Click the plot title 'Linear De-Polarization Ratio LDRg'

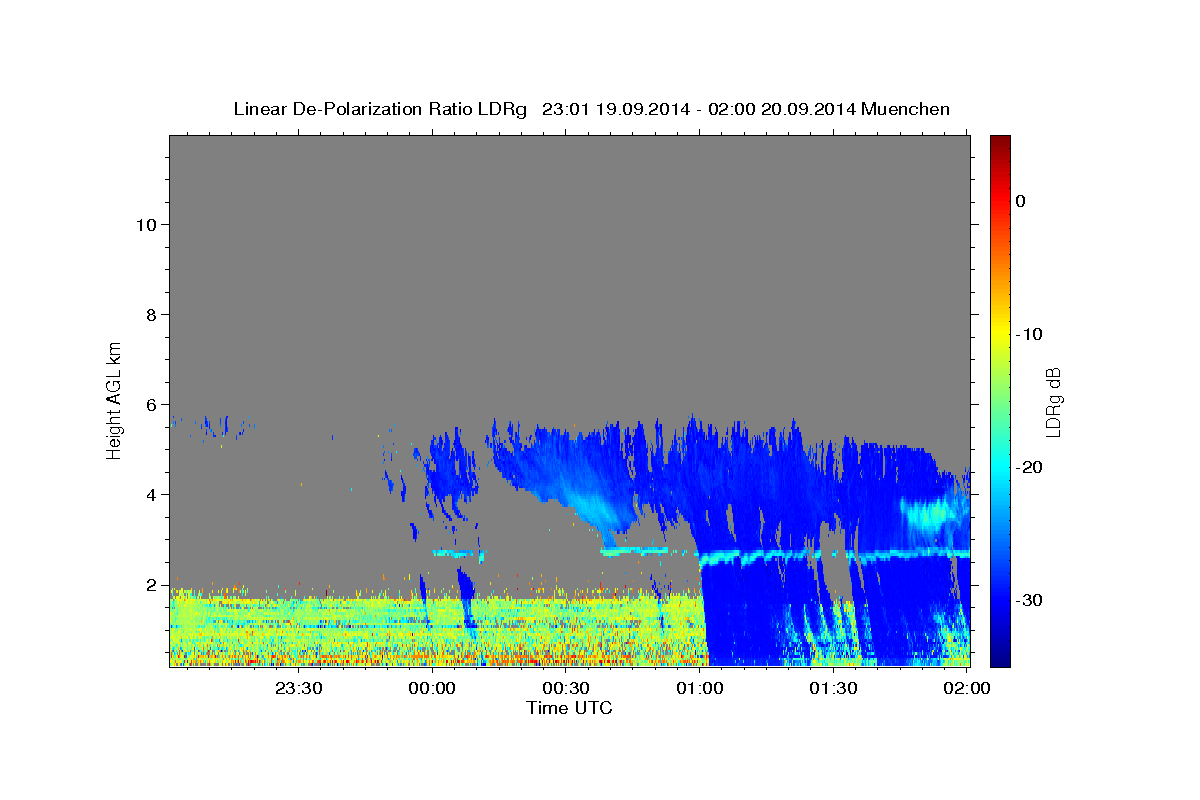[x=380, y=109]
